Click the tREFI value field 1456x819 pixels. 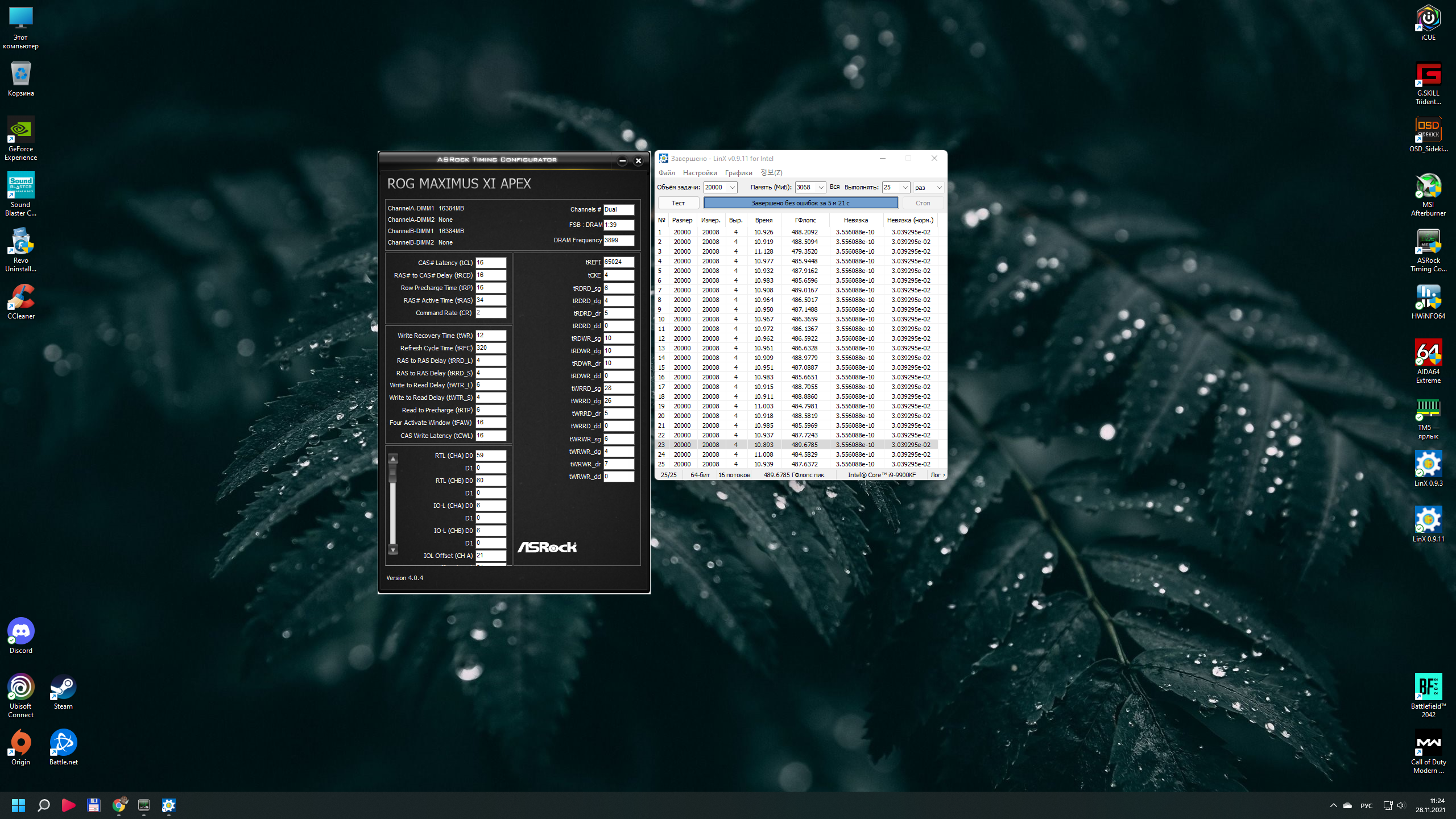click(618, 262)
